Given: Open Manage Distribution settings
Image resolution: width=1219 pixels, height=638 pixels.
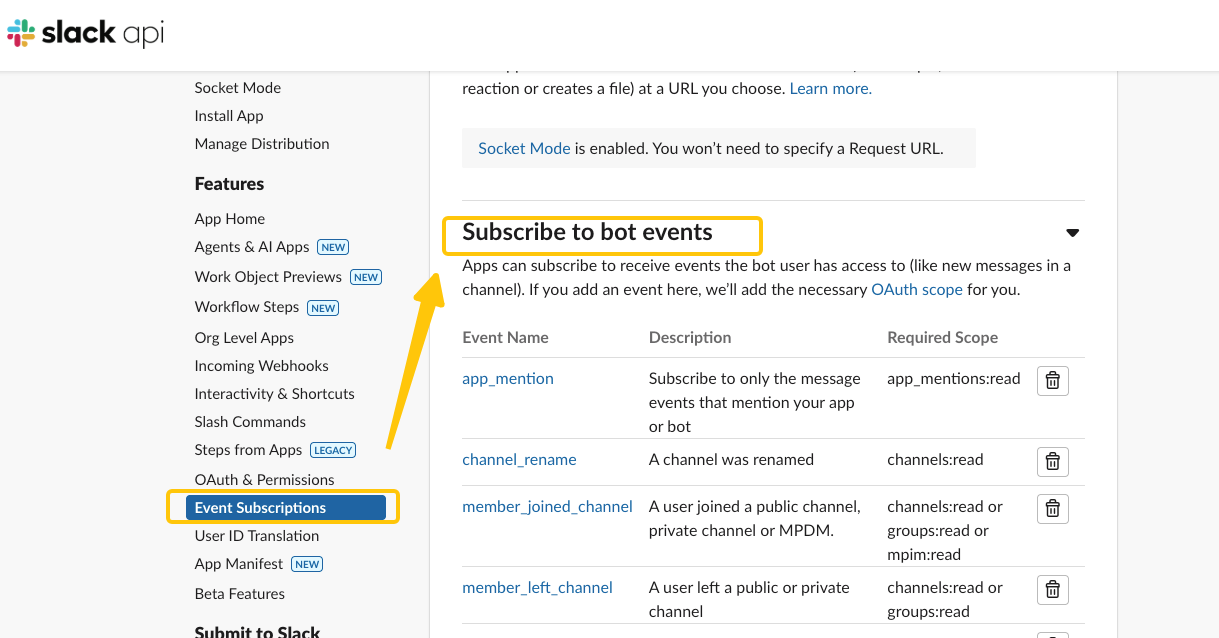Looking at the screenshot, I should [x=262, y=144].
